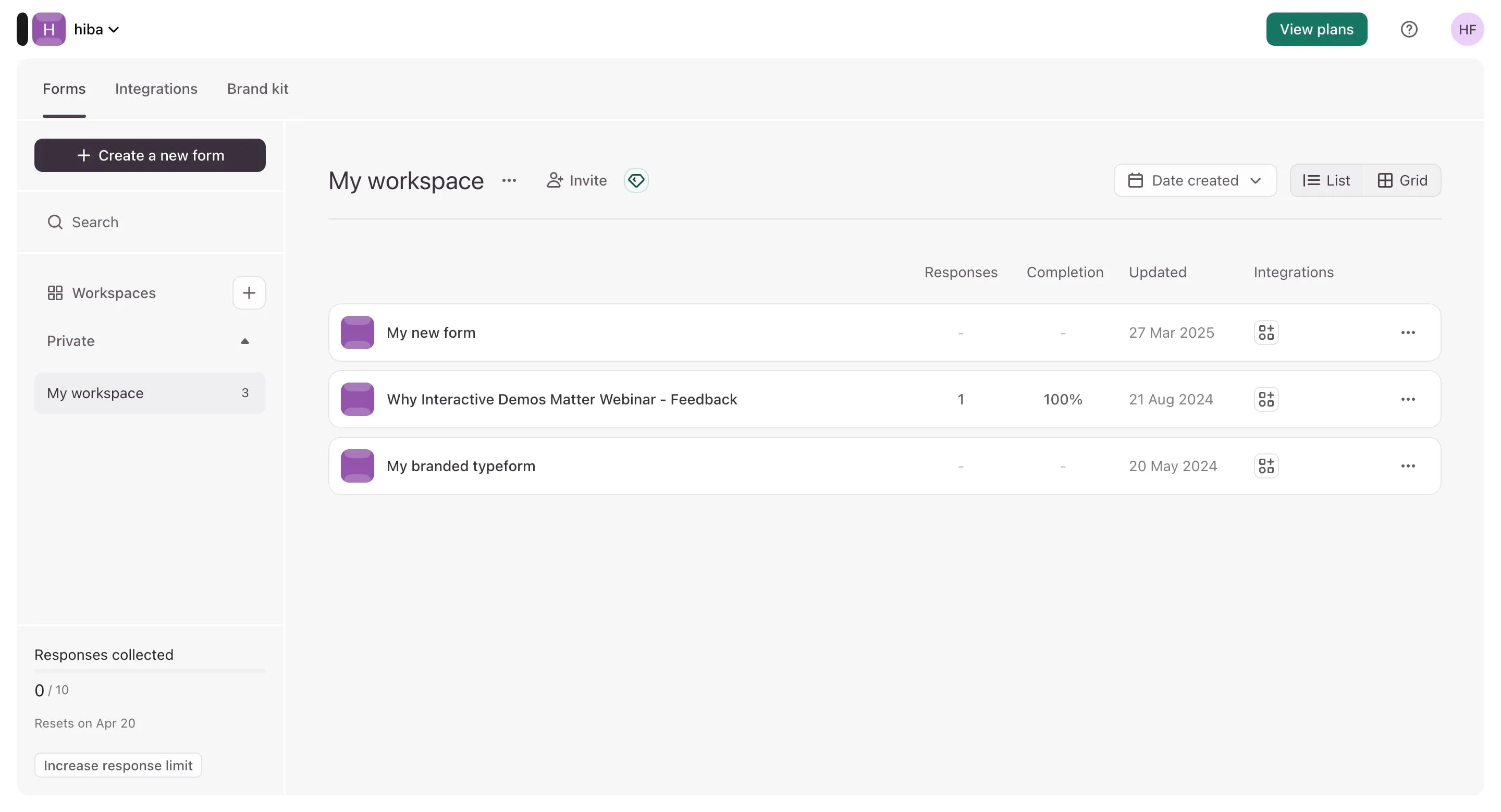Click Create a new form button
This screenshot has width=1501, height=812.
click(150, 155)
